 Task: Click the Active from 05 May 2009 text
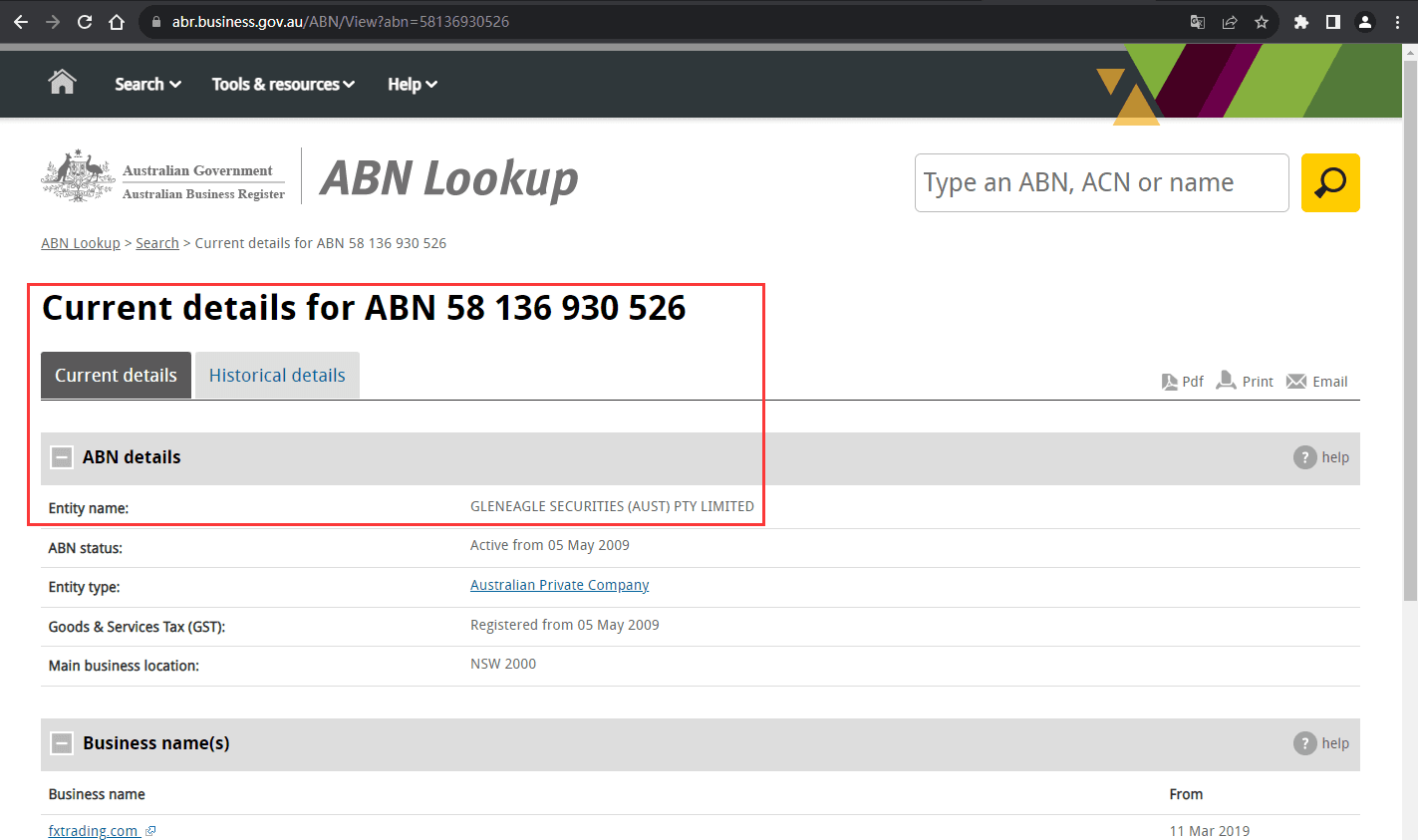(x=550, y=545)
